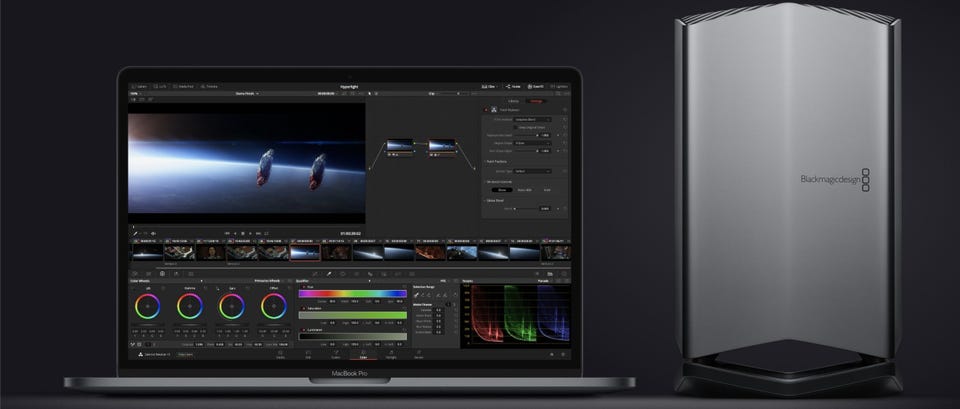Toggle the OpenFX plugin enable switch
The width and height of the screenshot is (960, 409).
pyautogui.click(x=486, y=109)
